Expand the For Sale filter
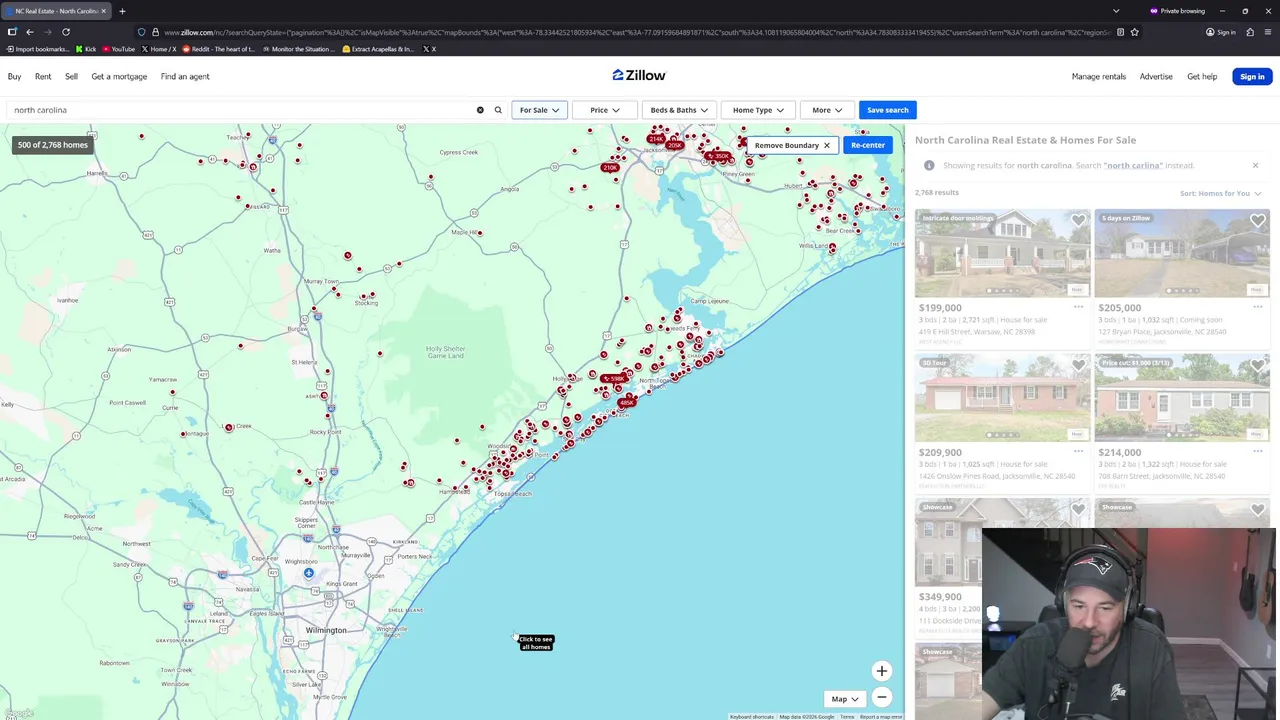 pos(539,110)
